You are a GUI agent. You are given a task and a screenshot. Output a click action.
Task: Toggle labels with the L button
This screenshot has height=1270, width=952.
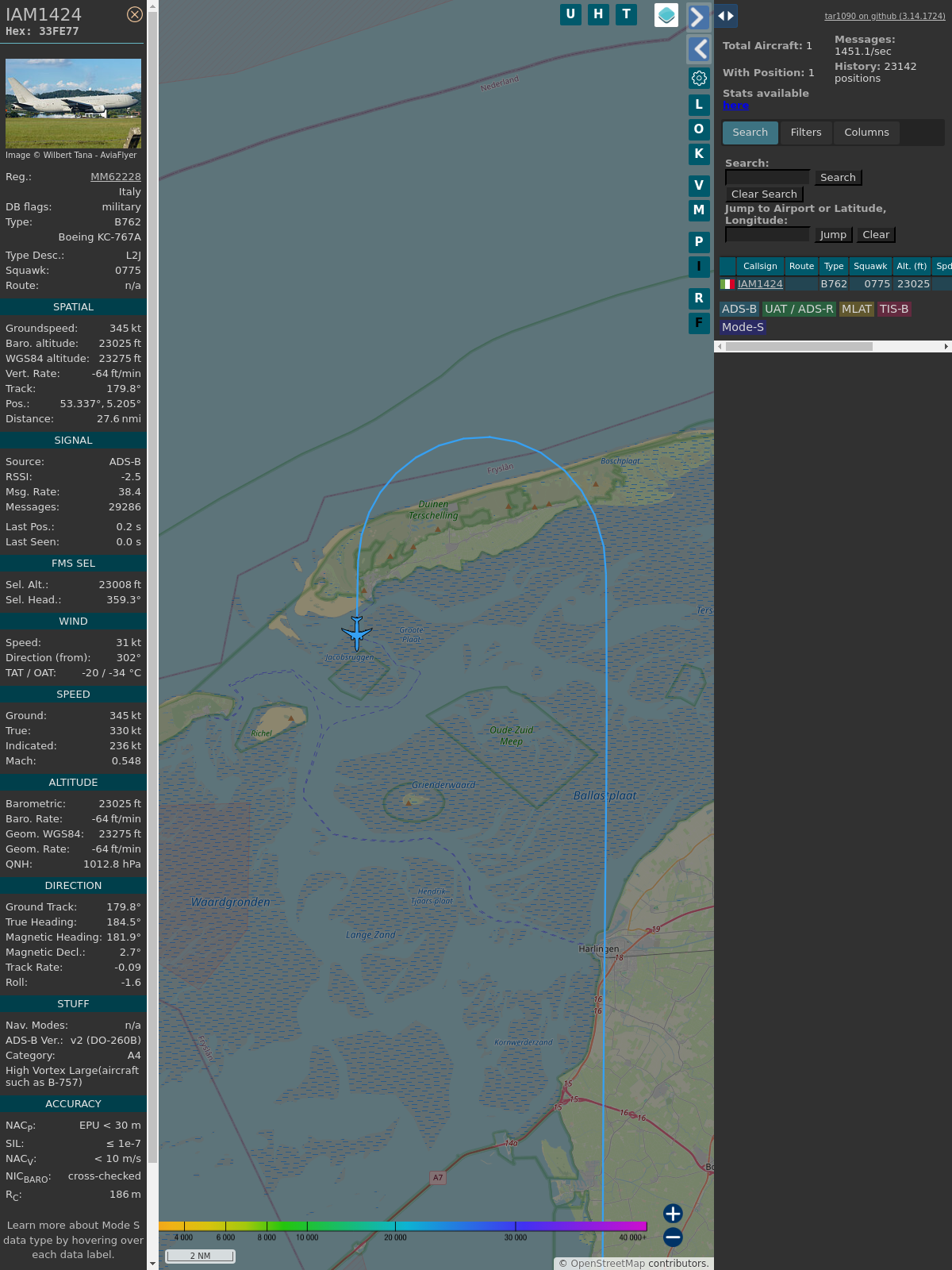point(699,105)
